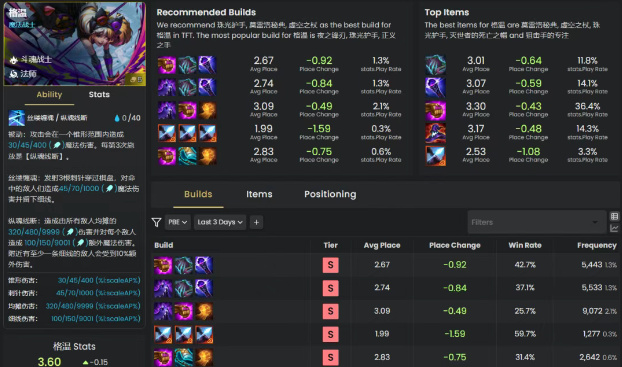This screenshot has width=622, height=367.
Task: Open the PBE patch dropdown
Action: coord(177,222)
